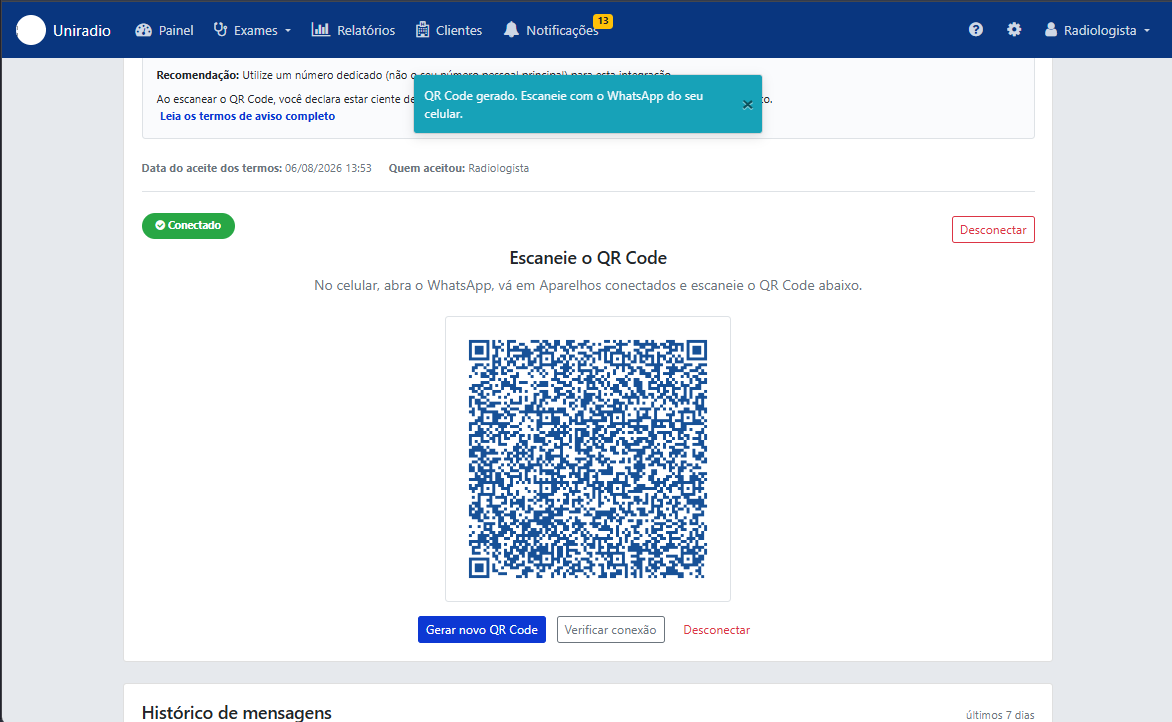The height and width of the screenshot is (722, 1172).
Task: Click the Exames stethoscope icon
Action: 220,29
